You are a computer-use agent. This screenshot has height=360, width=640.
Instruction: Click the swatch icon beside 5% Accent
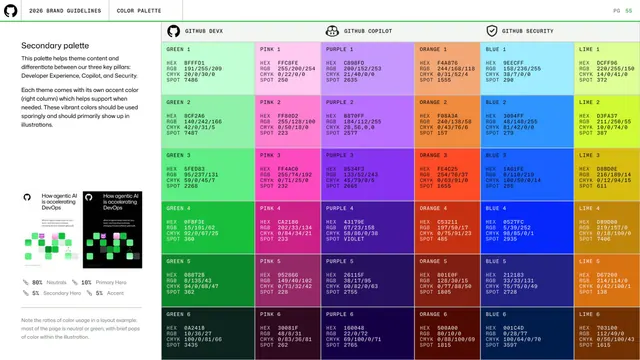tap(89, 293)
